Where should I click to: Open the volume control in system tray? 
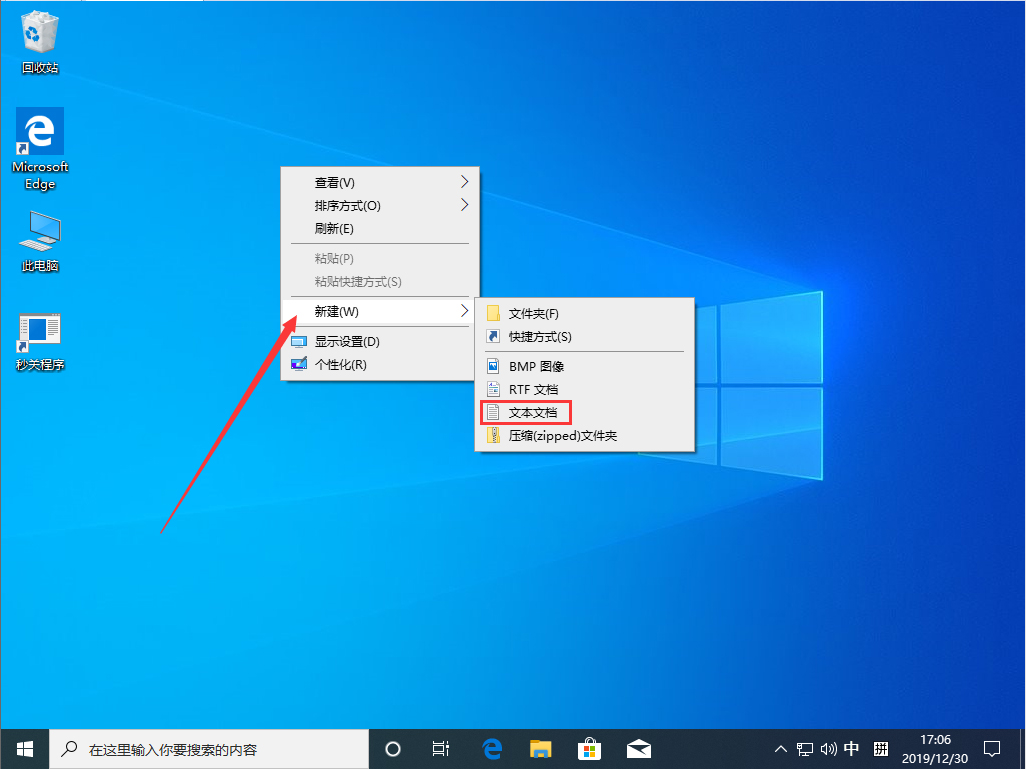click(x=829, y=748)
